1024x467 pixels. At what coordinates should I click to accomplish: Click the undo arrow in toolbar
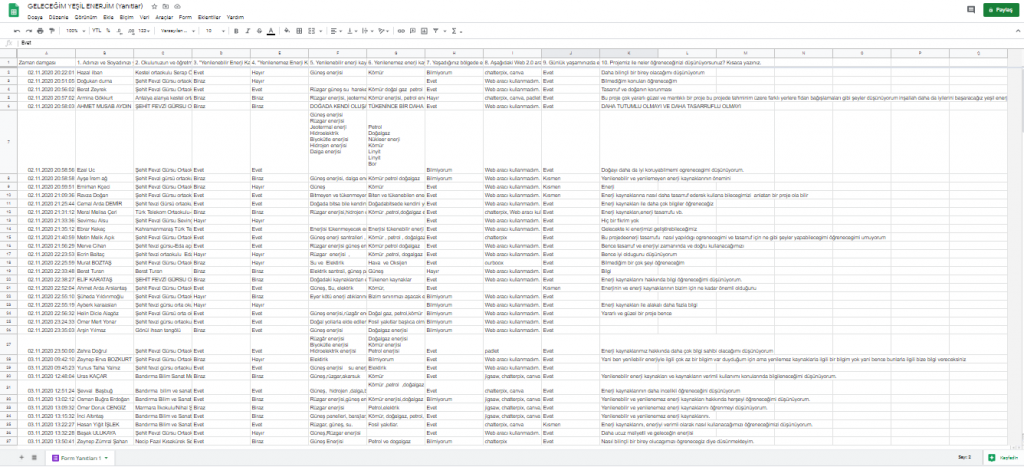click(17, 30)
